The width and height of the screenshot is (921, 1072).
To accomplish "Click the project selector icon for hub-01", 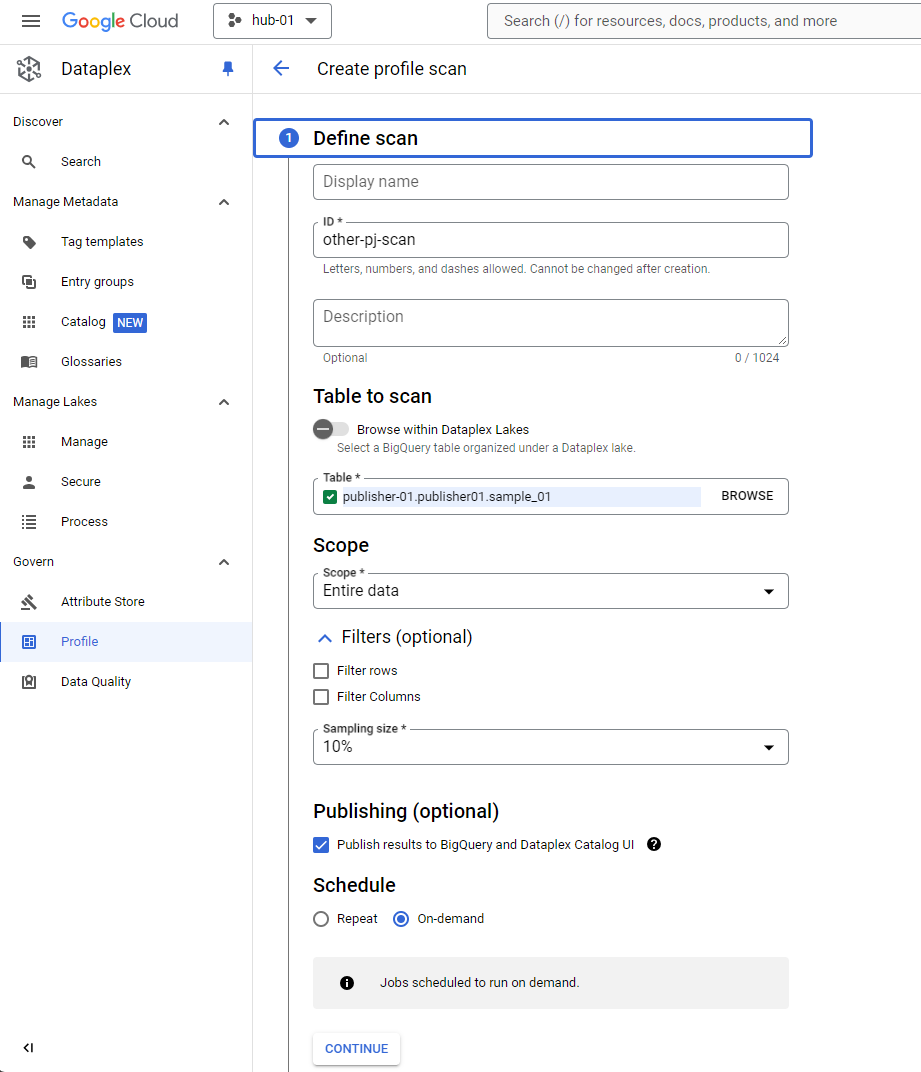I will 235,21.
